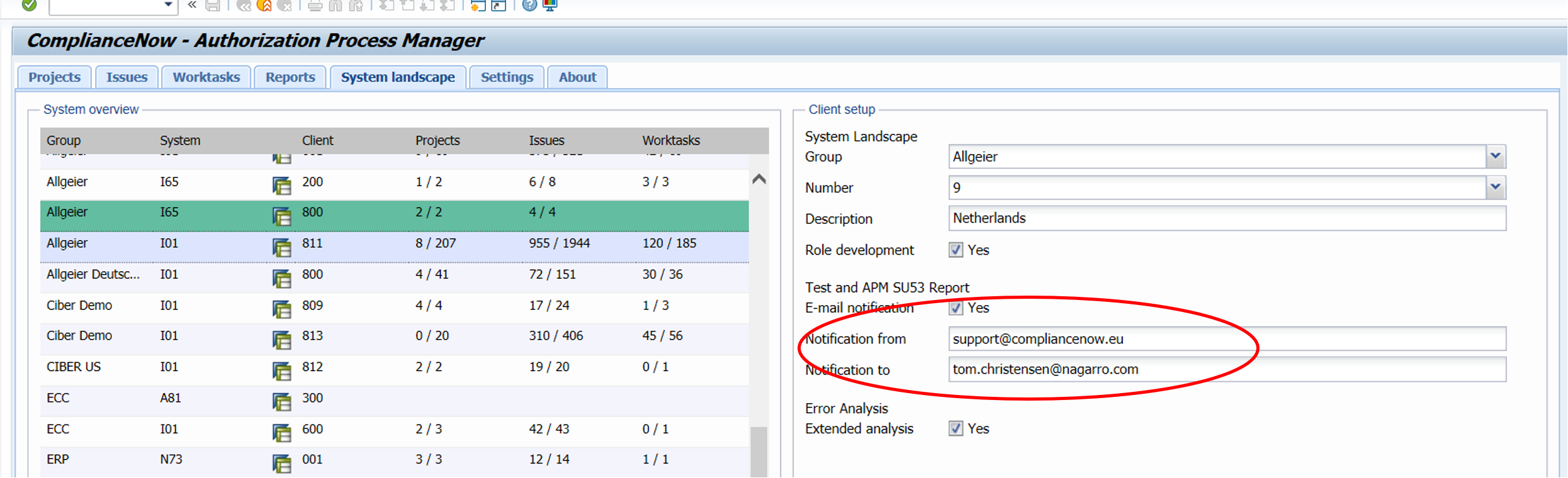Screen dimensions: 1568x478
Task: Click the client icon for client 813
Action: click(x=282, y=340)
